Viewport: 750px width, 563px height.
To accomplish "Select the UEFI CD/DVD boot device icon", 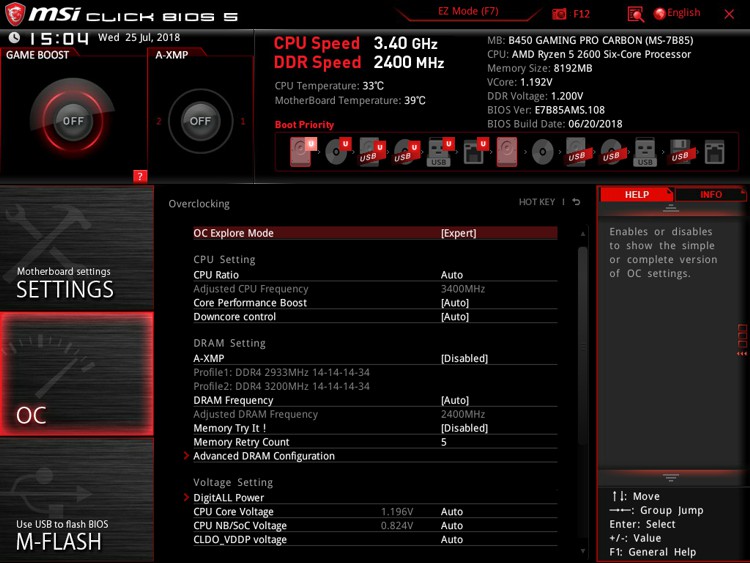I will point(337,152).
